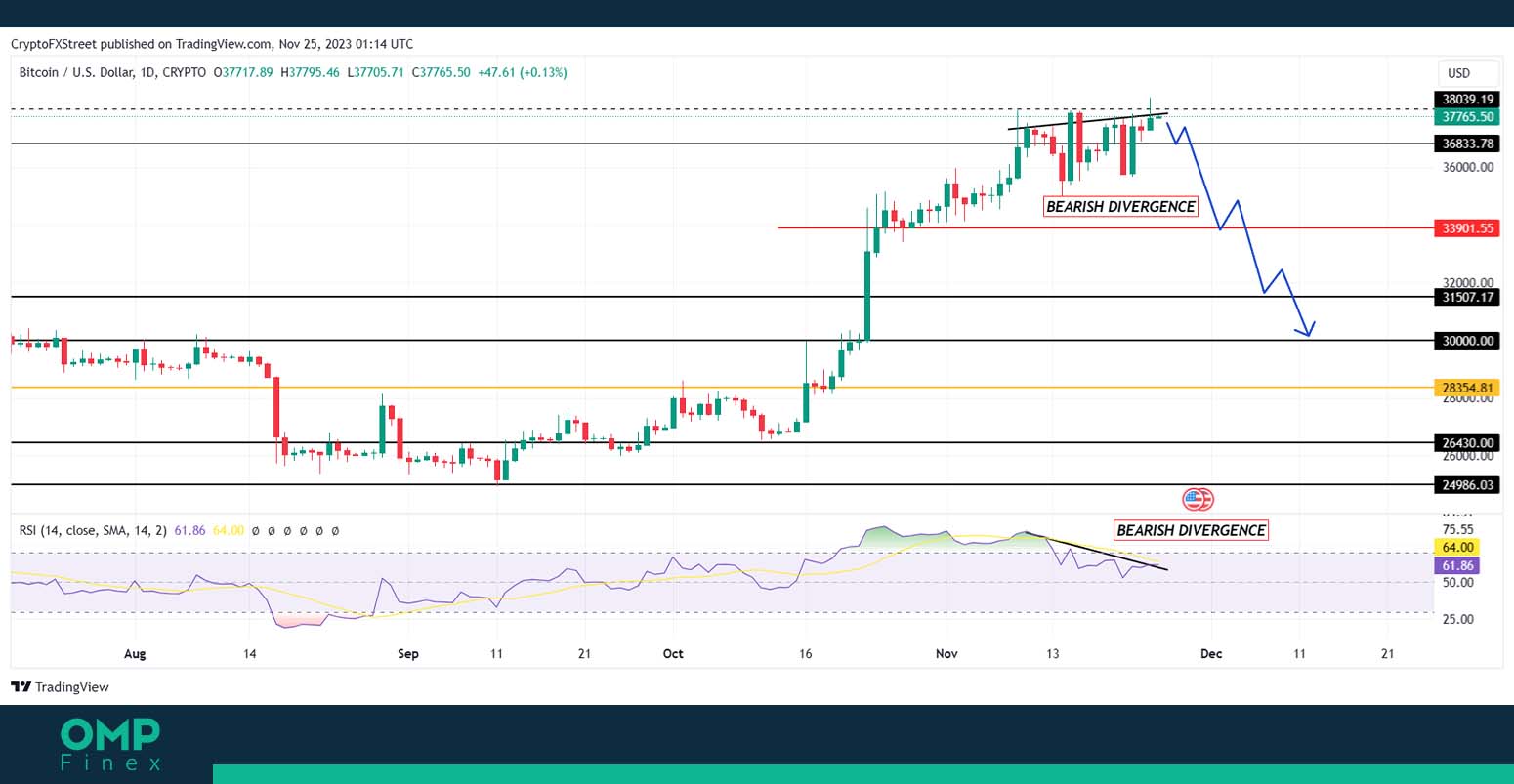
Task: Click the OMP Finex logo
Action: pos(110,746)
